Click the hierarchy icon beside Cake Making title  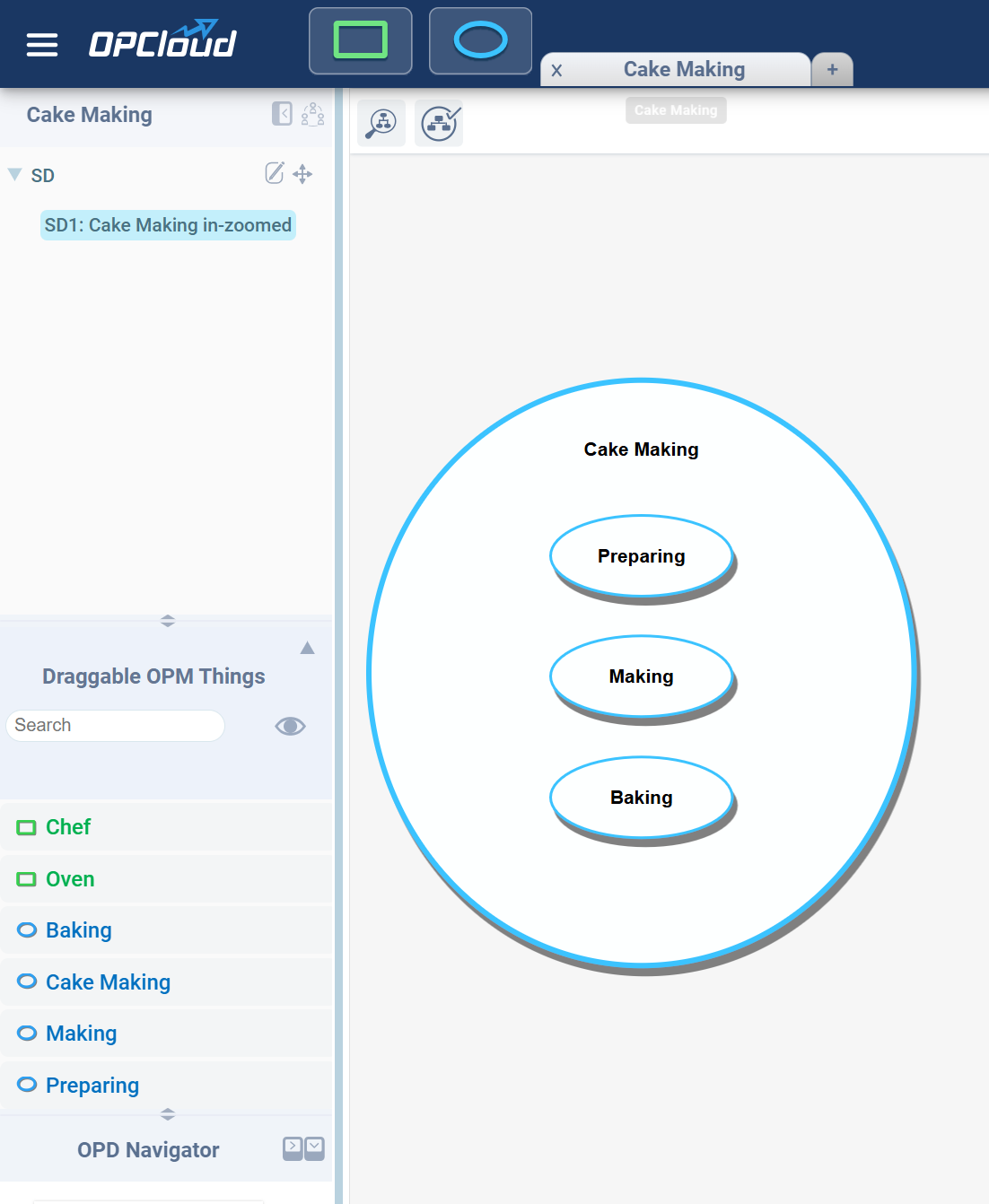[x=312, y=114]
